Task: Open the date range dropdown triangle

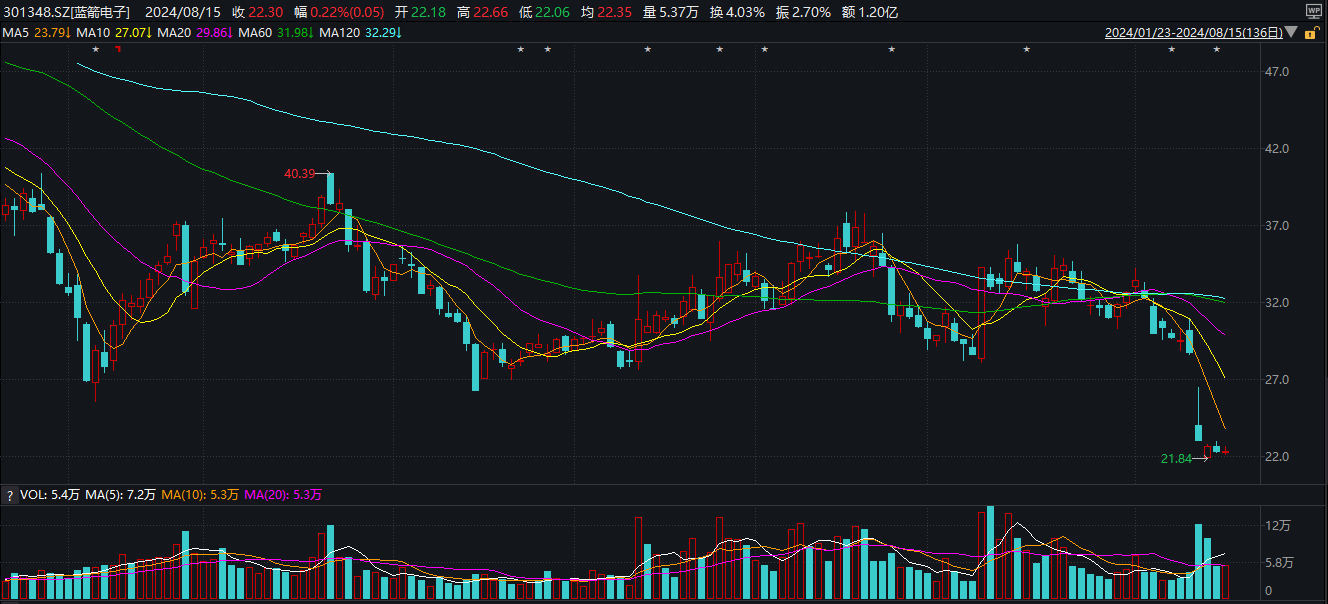Action: tap(1291, 33)
